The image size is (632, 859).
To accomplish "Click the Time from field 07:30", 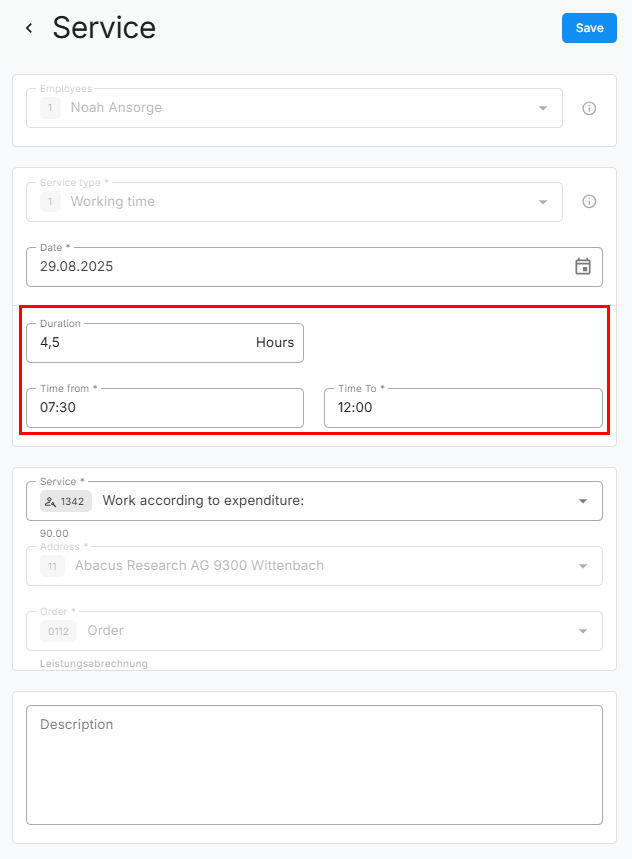I will pyautogui.click(x=164, y=408).
